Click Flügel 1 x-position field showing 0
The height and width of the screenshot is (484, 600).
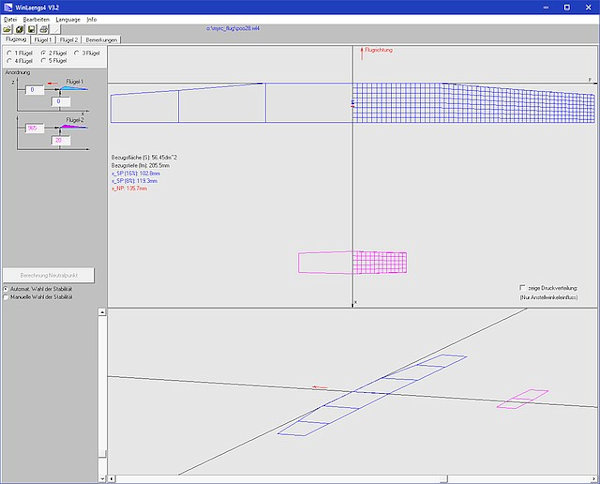(x=34, y=90)
